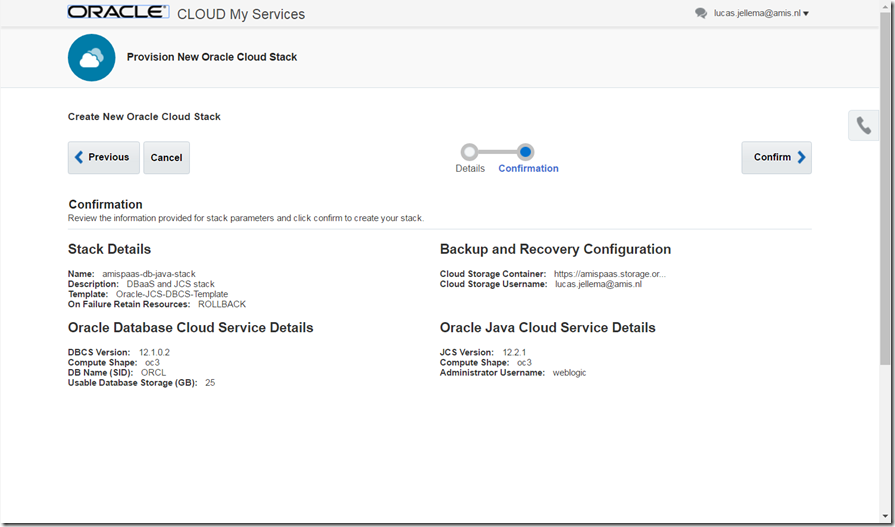Image resolution: width=895 pixels, height=527 pixels.
Task: Click the blue cloud stack icon
Action: tap(92, 58)
